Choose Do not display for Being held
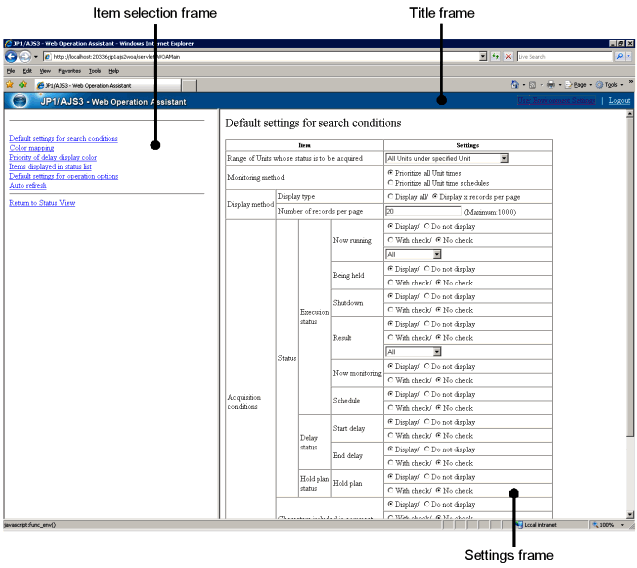Viewport: 637px width, 568px height. pyautogui.click(x=428, y=269)
